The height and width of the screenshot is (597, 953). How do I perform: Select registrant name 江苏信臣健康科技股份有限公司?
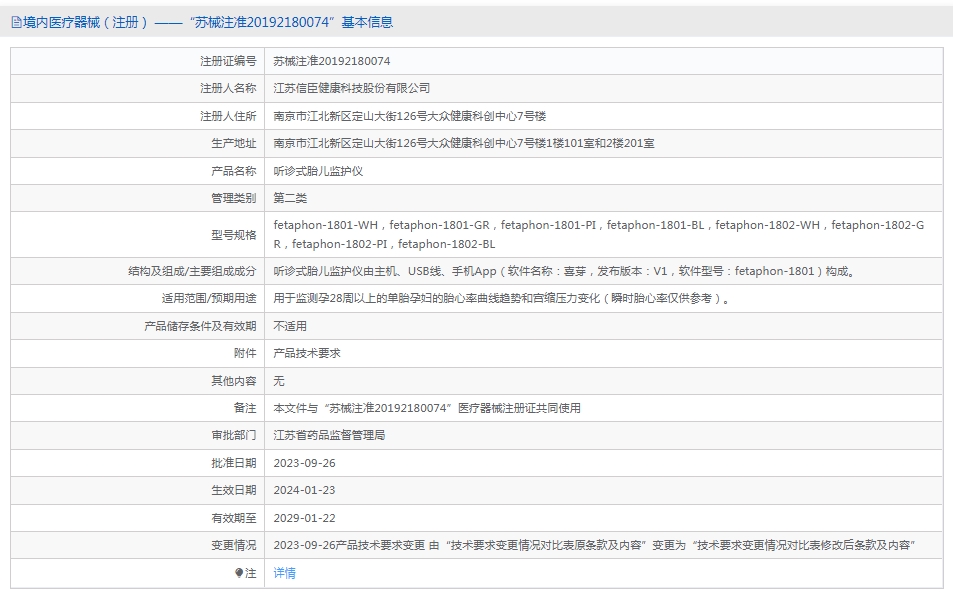coord(351,88)
